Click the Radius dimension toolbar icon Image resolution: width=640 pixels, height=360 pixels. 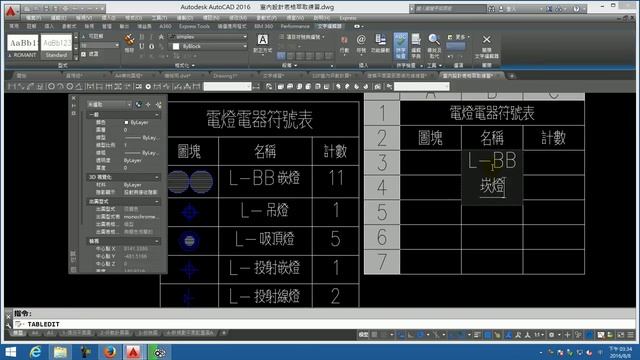[51, 87]
